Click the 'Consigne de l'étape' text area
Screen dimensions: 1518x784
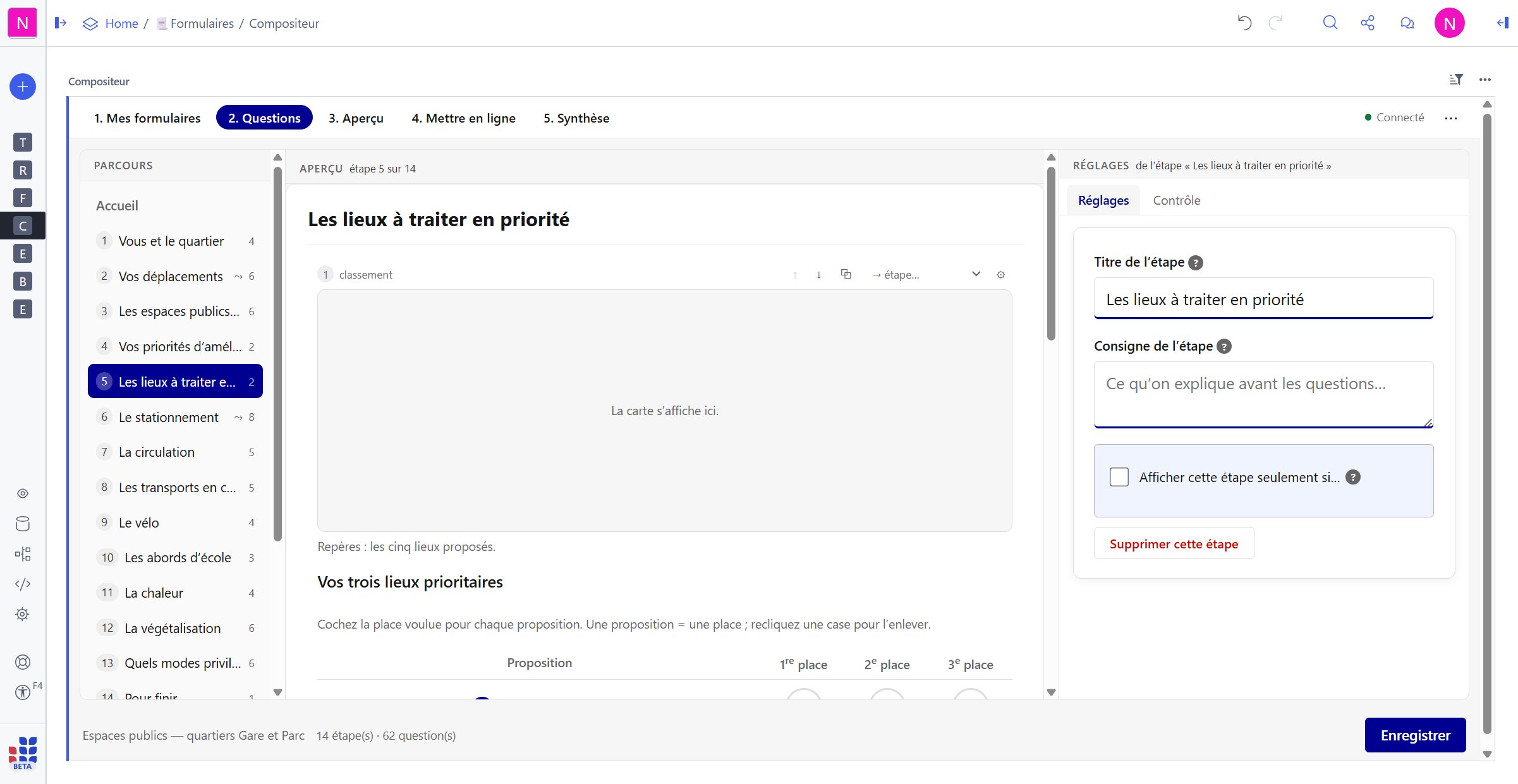pos(1263,395)
